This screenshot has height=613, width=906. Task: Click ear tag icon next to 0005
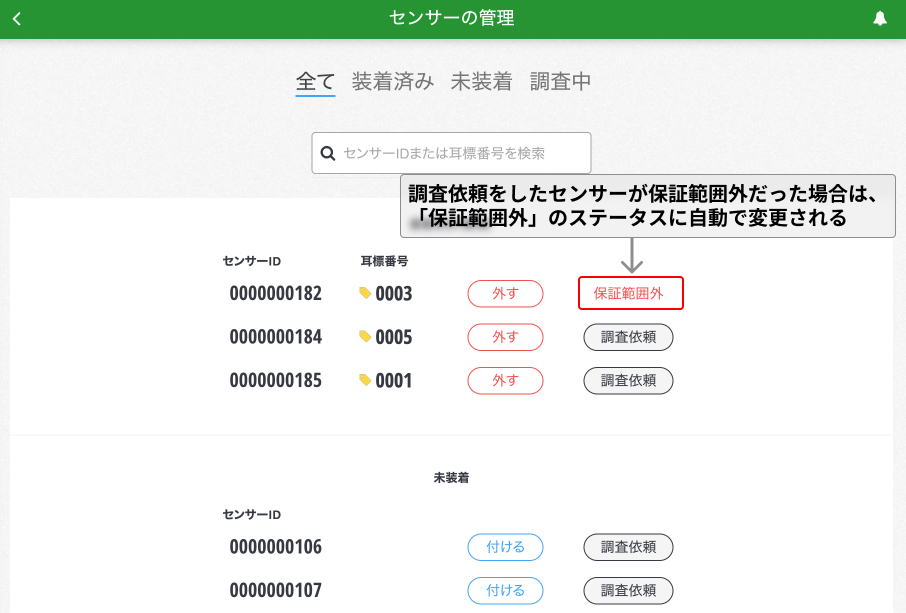pos(365,337)
